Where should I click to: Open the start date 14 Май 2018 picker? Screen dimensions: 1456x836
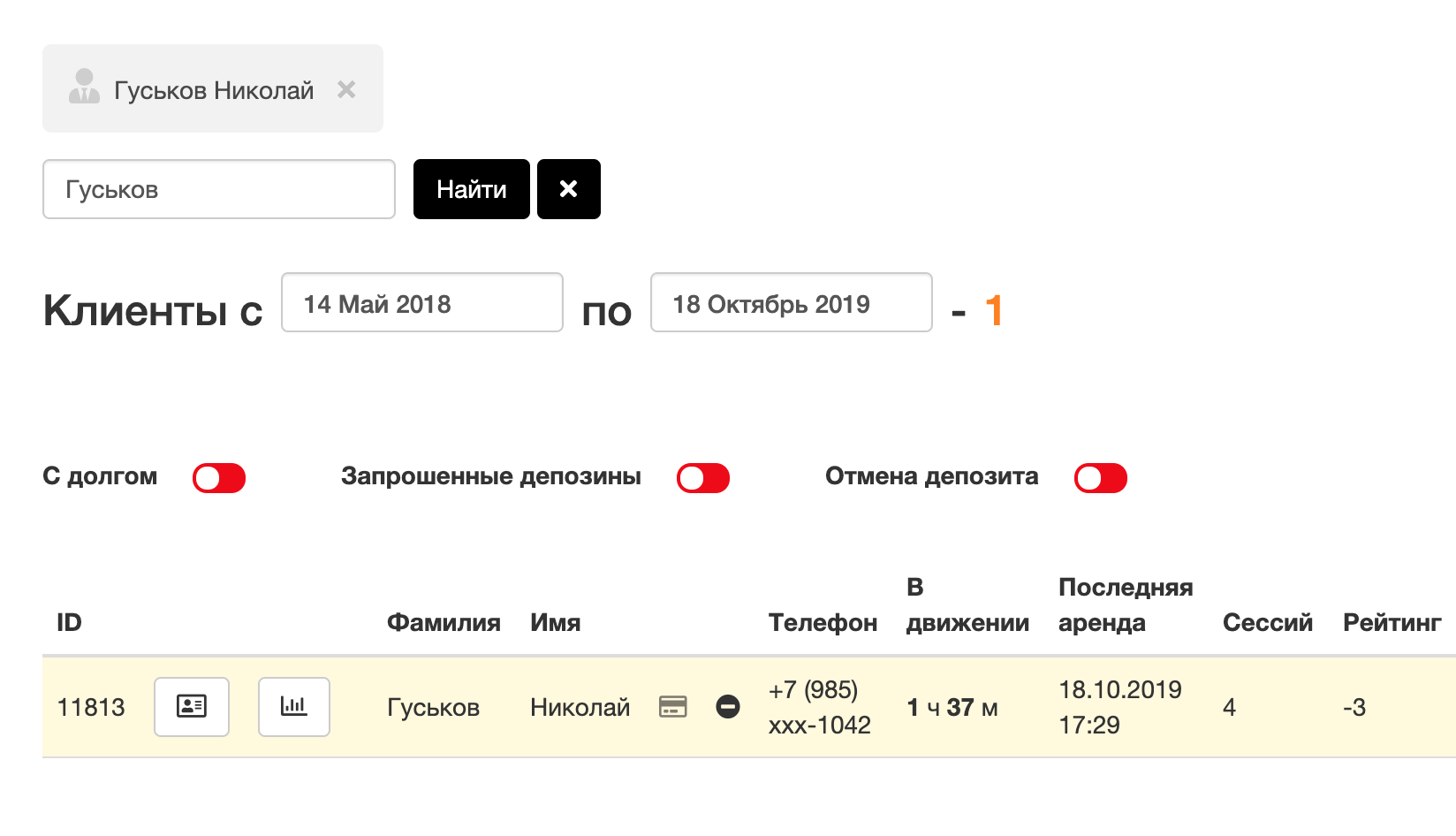(422, 303)
